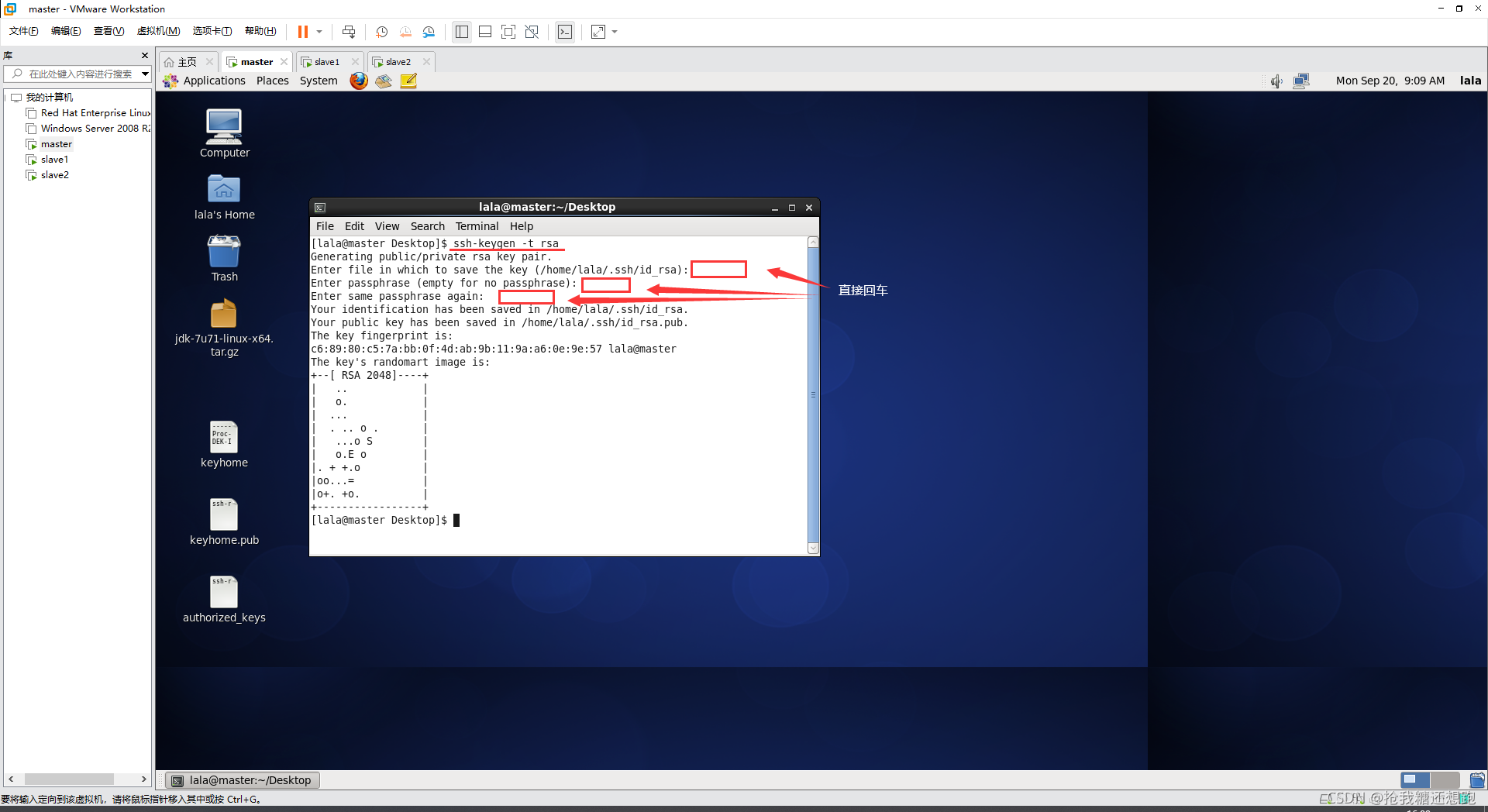Toggle the library sidebar view
Viewport: 1488px width, 812px height.
(462, 32)
